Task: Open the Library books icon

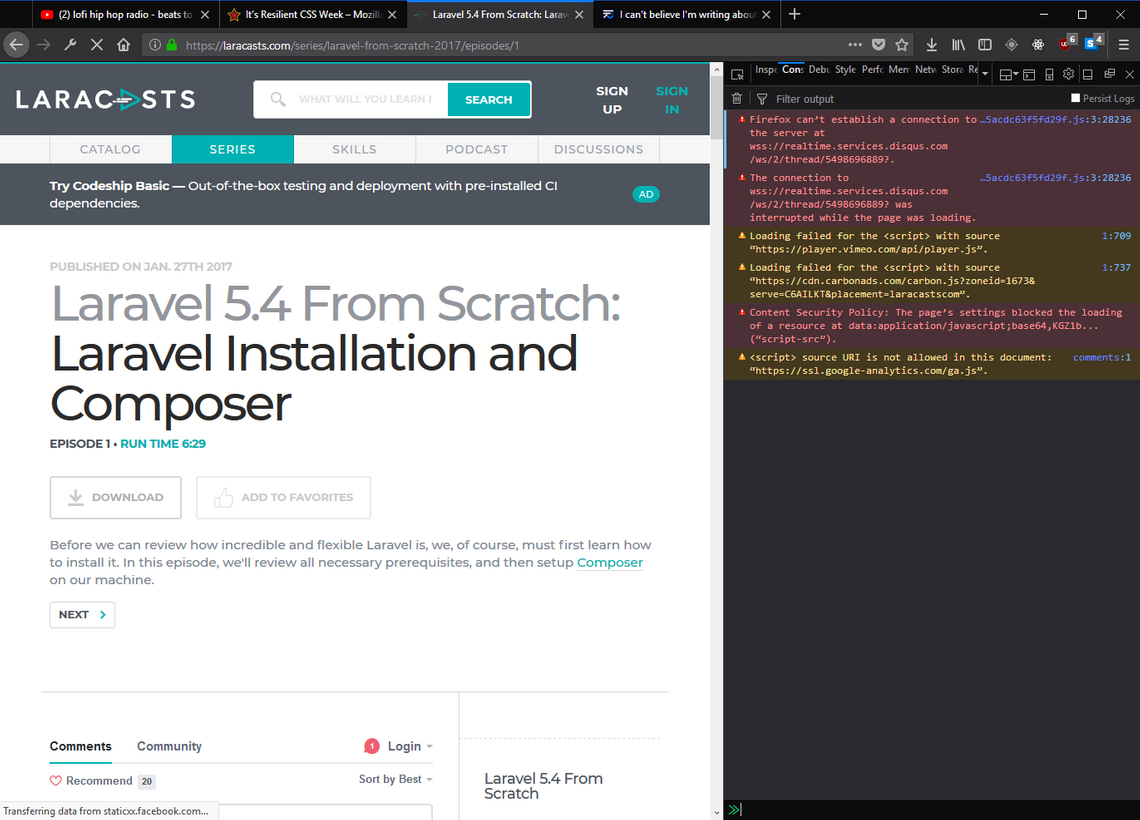Action: [x=958, y=45]
